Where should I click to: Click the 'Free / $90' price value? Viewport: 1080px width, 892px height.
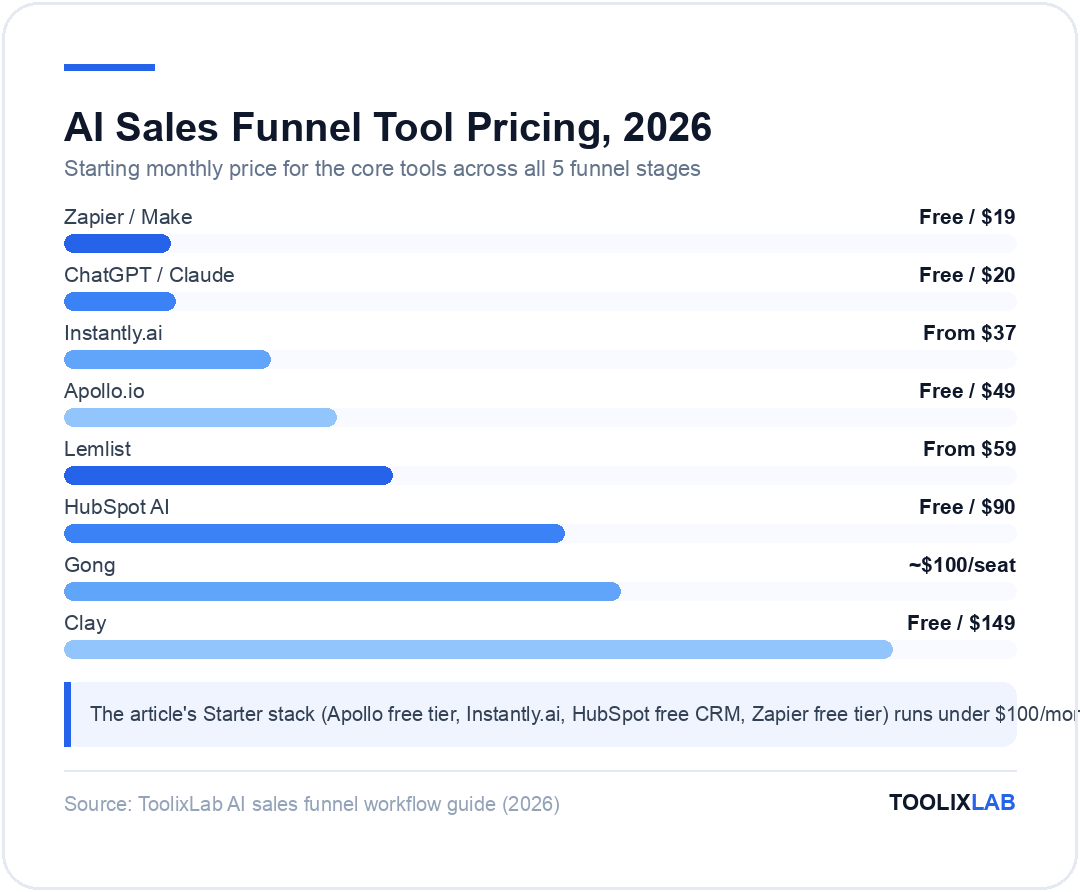(x=967, y=507)
